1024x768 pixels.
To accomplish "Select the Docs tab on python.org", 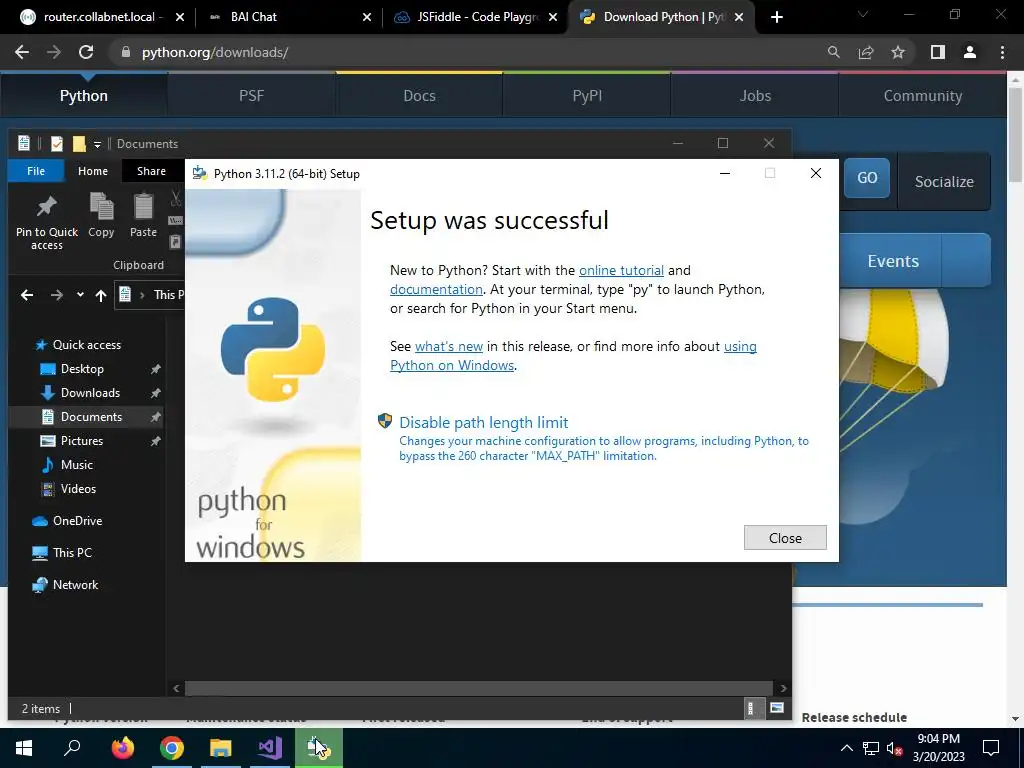I will pos(419,95).
